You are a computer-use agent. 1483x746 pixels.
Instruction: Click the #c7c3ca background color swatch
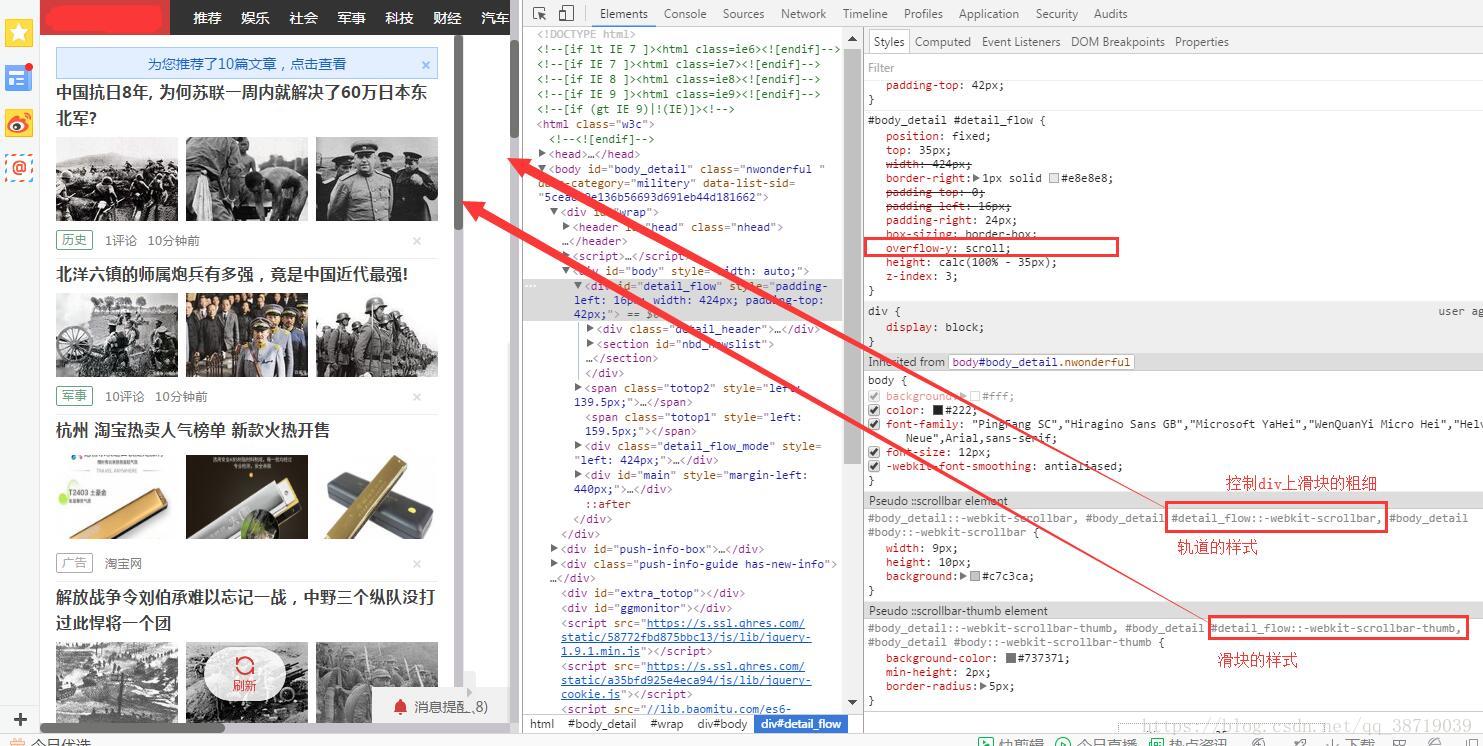tap(974, 576)
